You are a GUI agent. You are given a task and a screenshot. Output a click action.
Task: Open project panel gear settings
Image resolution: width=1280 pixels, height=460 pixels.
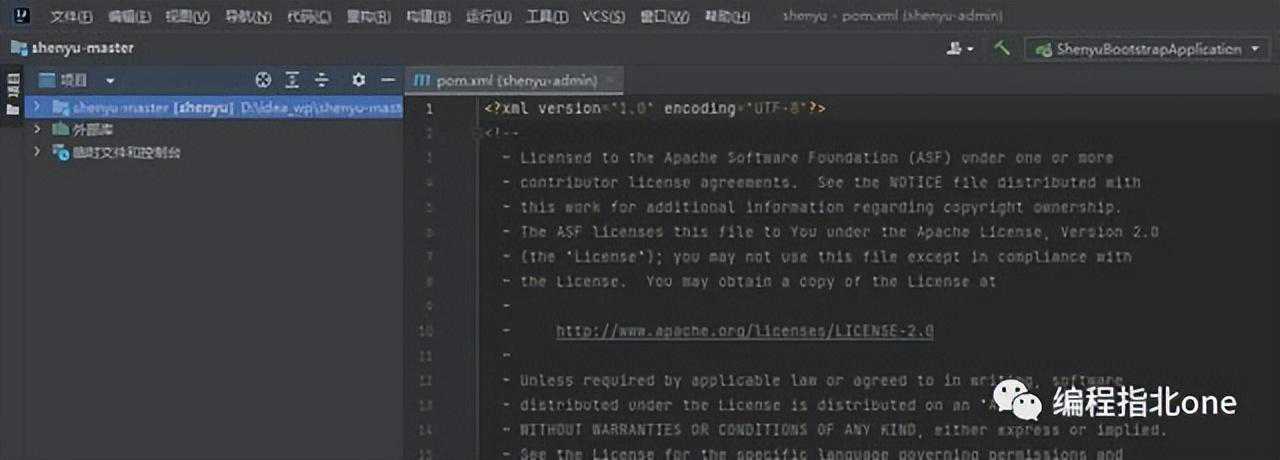(x=359, y=80)
